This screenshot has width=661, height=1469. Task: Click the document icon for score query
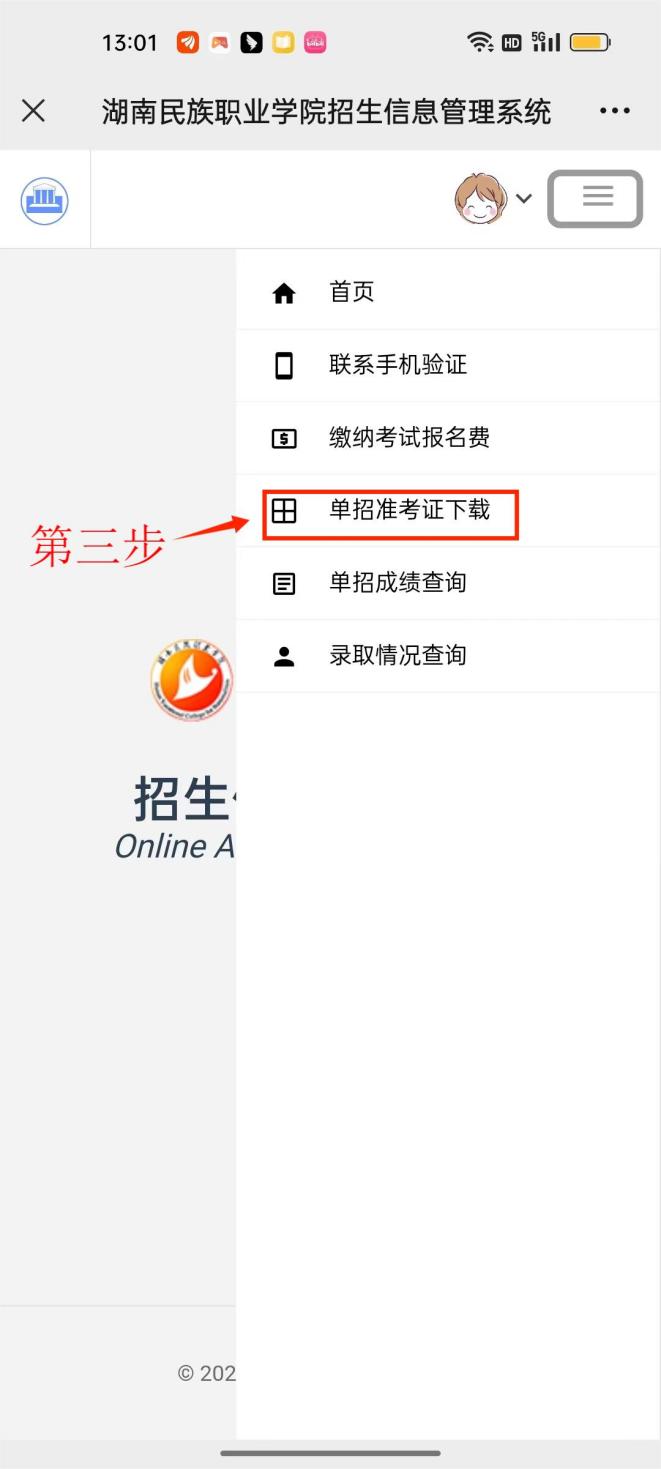tap(284, 584)
